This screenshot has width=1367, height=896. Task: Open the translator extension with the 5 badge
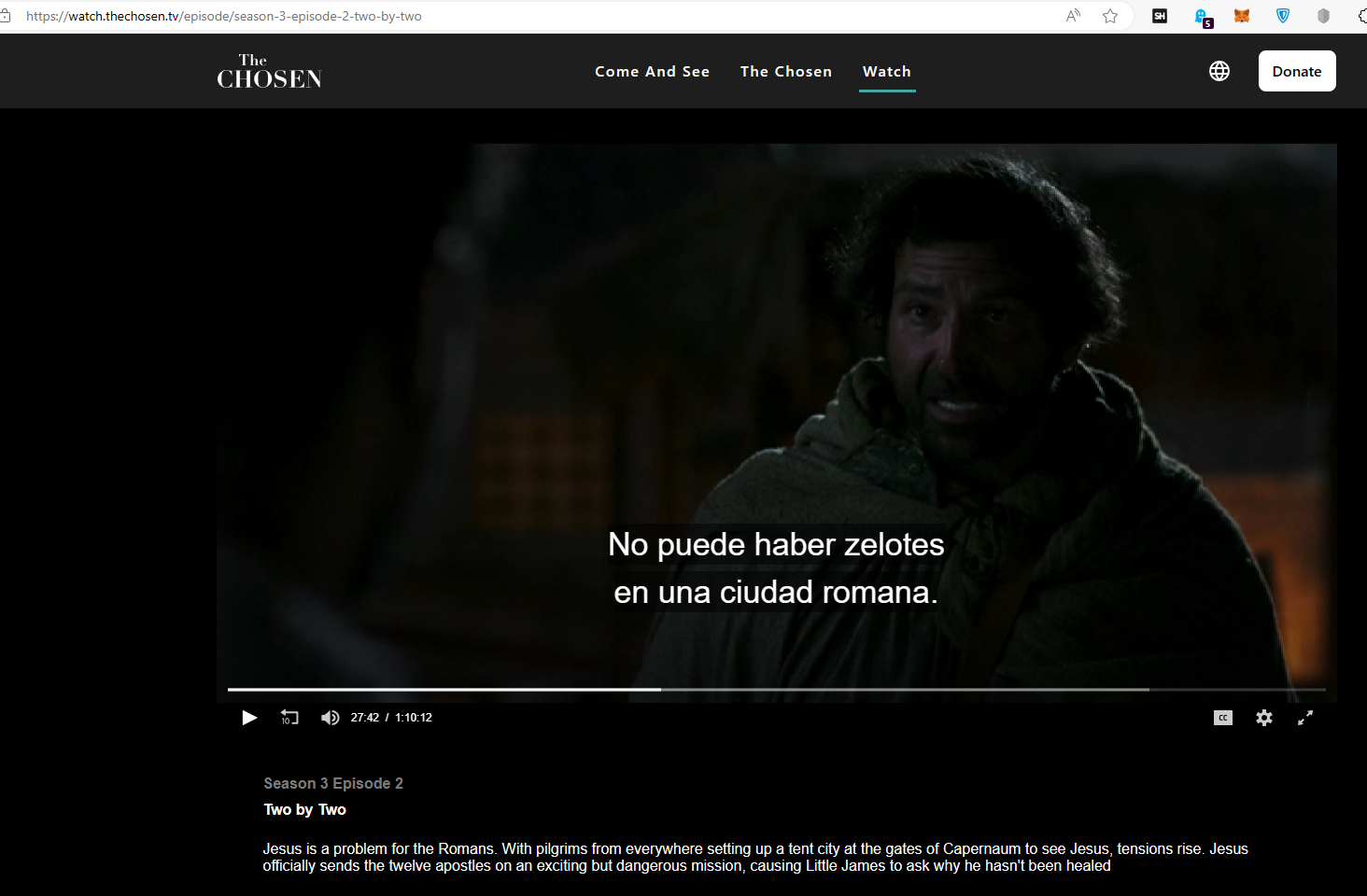coord(1203,17)
